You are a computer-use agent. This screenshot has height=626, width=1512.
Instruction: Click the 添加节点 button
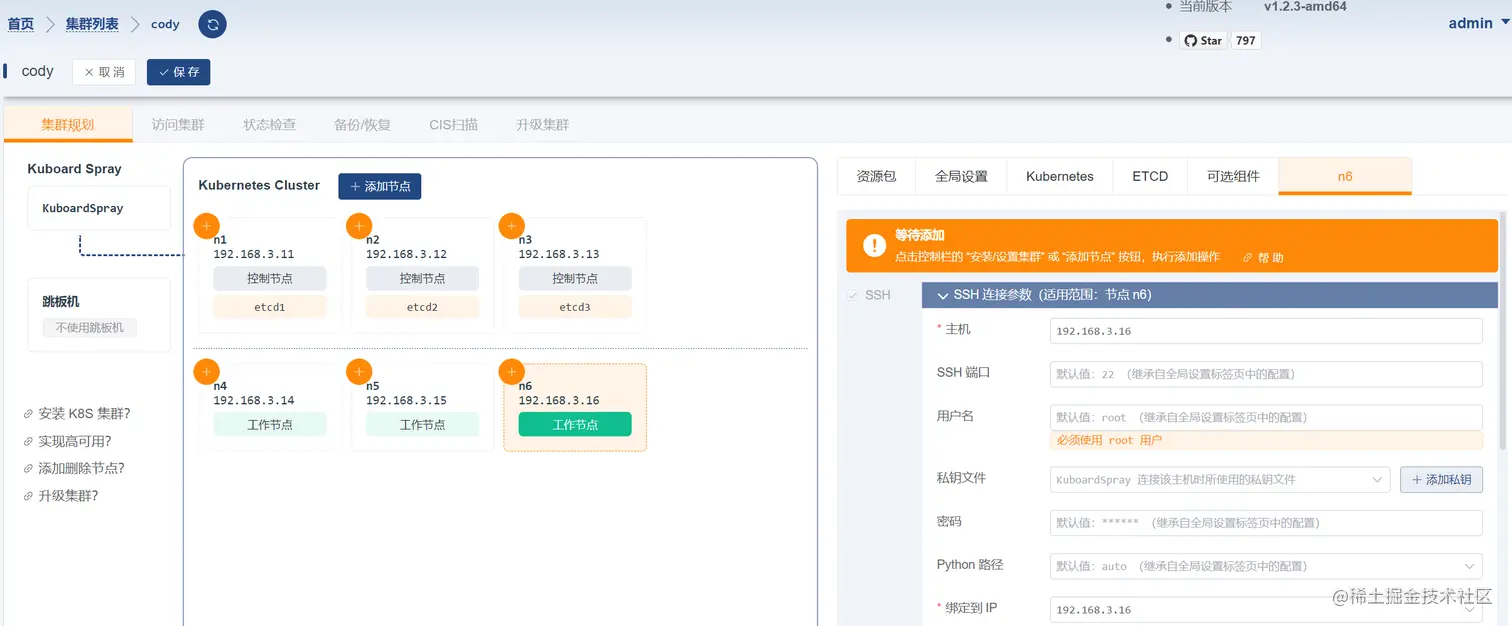point(380,186)
